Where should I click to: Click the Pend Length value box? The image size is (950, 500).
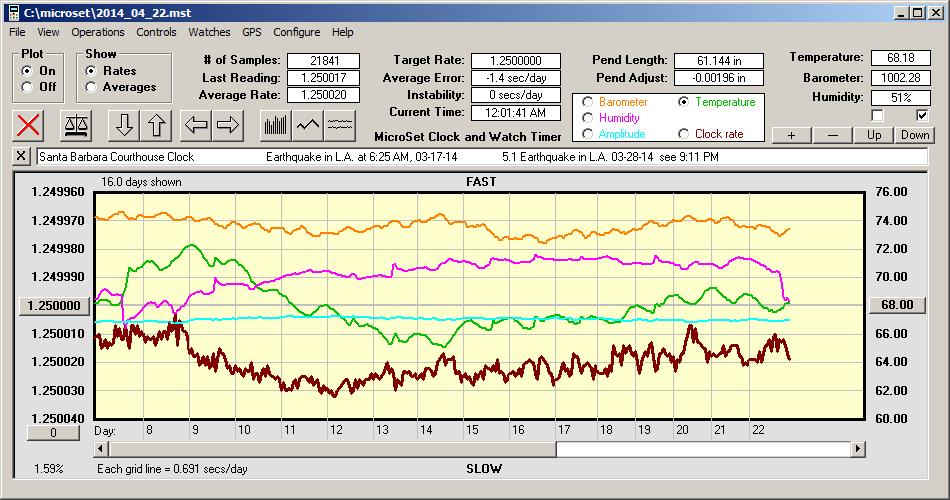click(719, 61)
